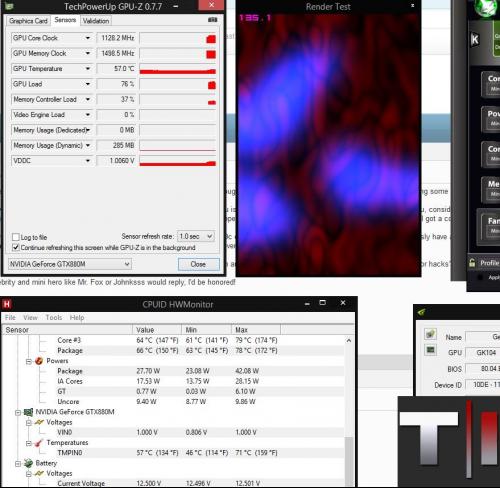Screen dimensions: 500x488
Task: Switch to the Graphics Card tab
Action: (28, 21)
